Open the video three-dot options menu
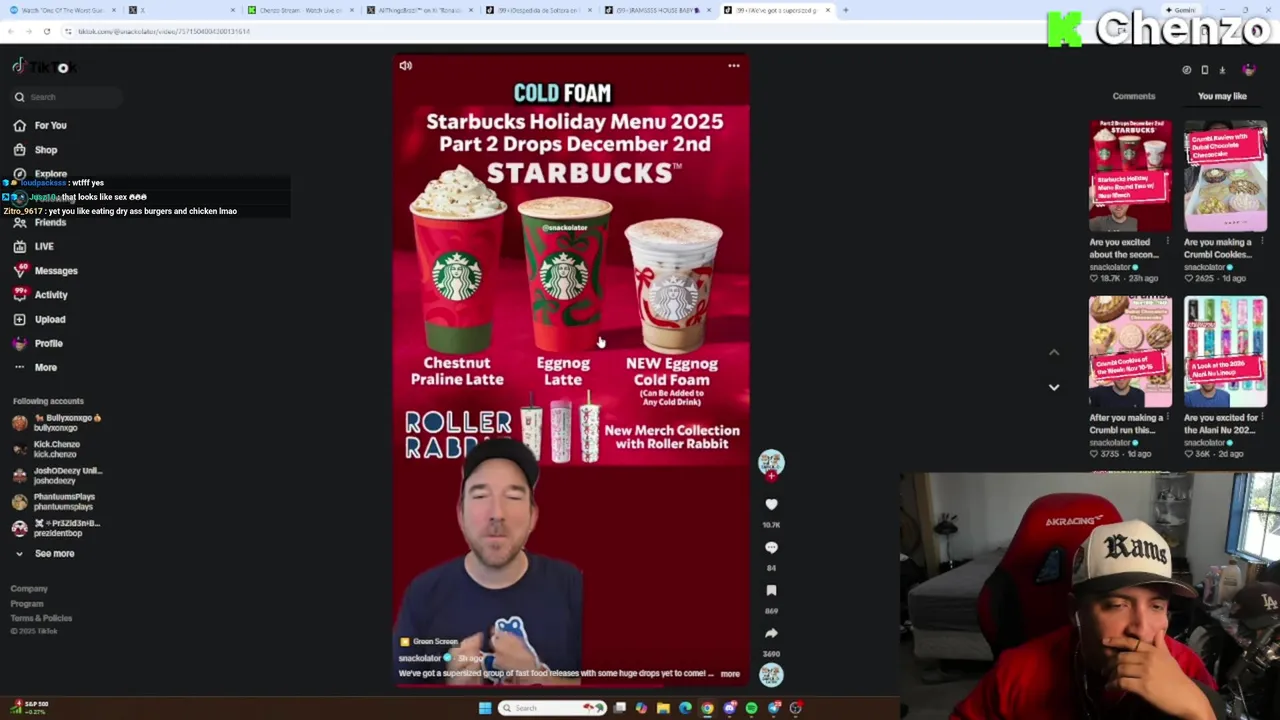This screenshot has height=720, width=1280. 733,66
